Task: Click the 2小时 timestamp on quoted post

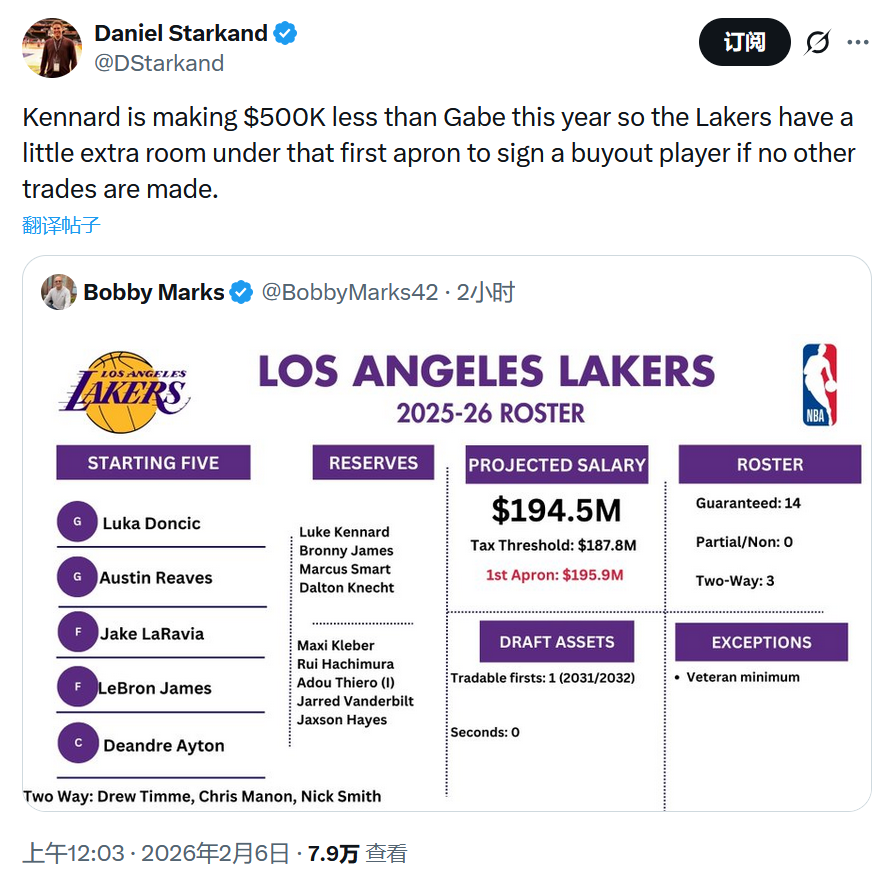Action: 486,292
